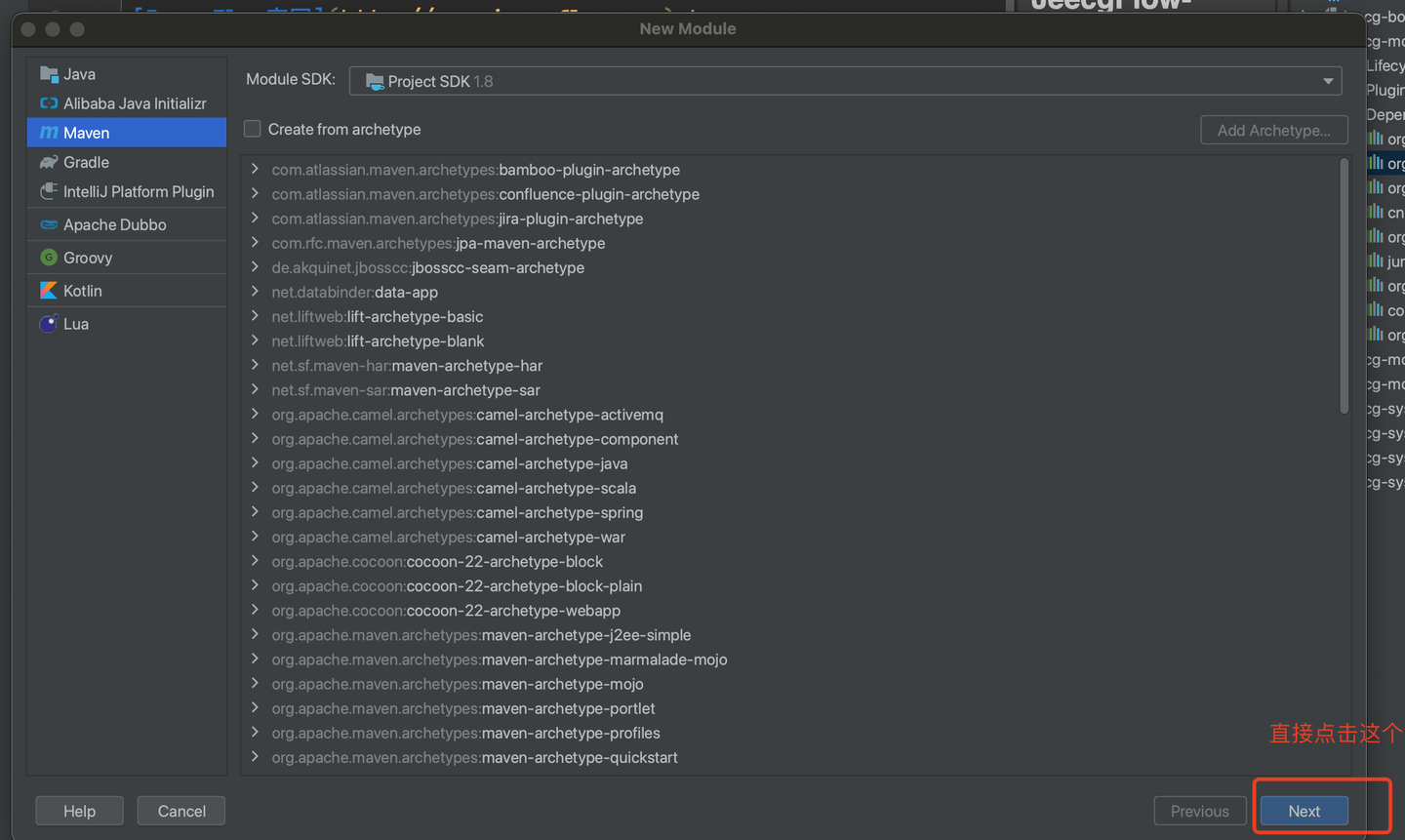Select camel-archetype-java row
The height and width of the screenshot is (840, 1405).
(790, 463)
